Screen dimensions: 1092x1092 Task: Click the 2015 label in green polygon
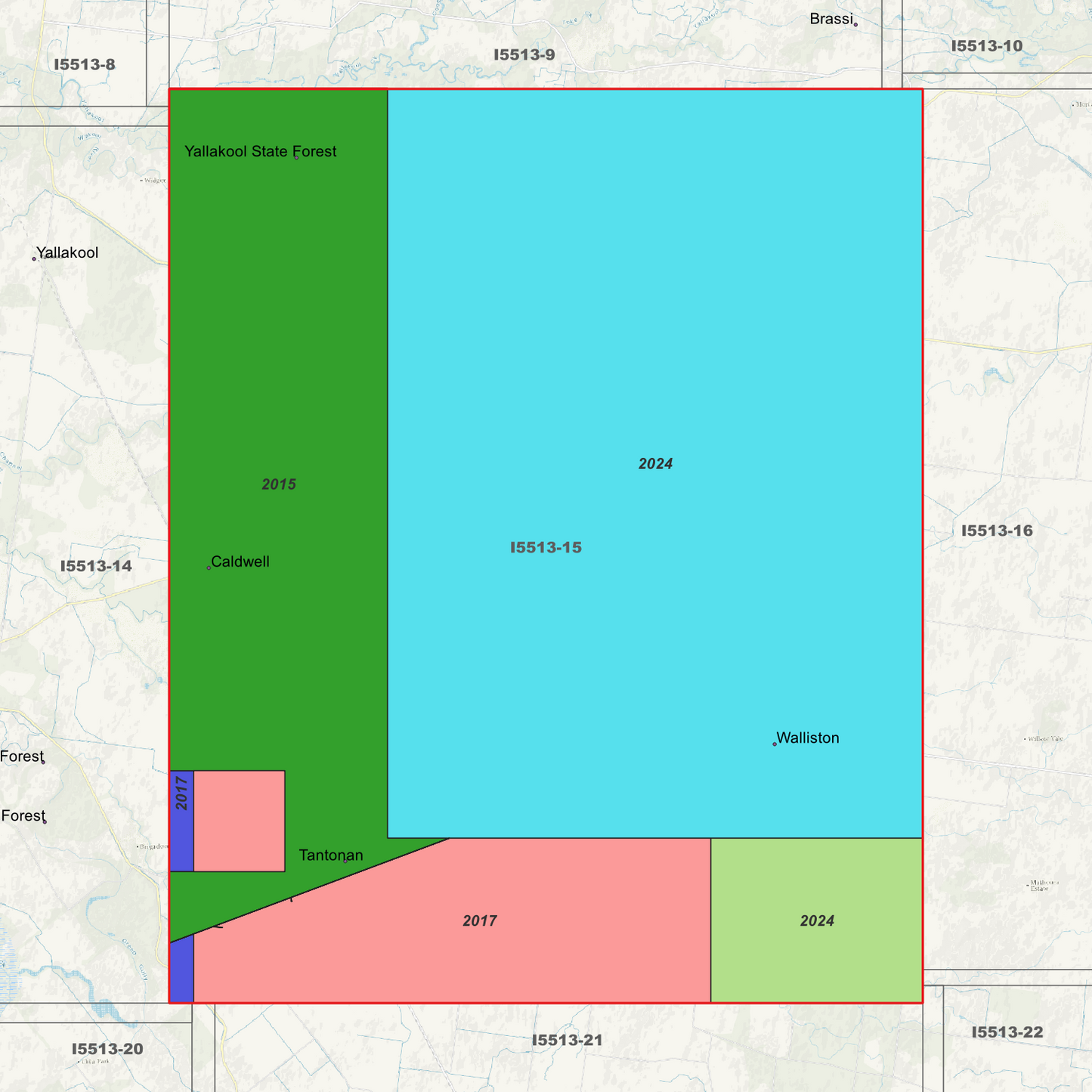[x=279, y=484]
